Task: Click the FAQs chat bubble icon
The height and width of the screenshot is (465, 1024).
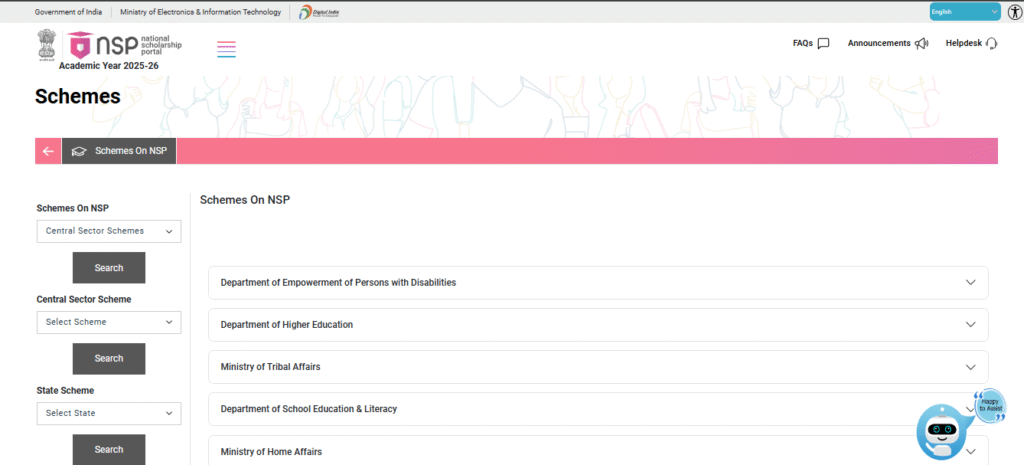Action: pos(823,44)
